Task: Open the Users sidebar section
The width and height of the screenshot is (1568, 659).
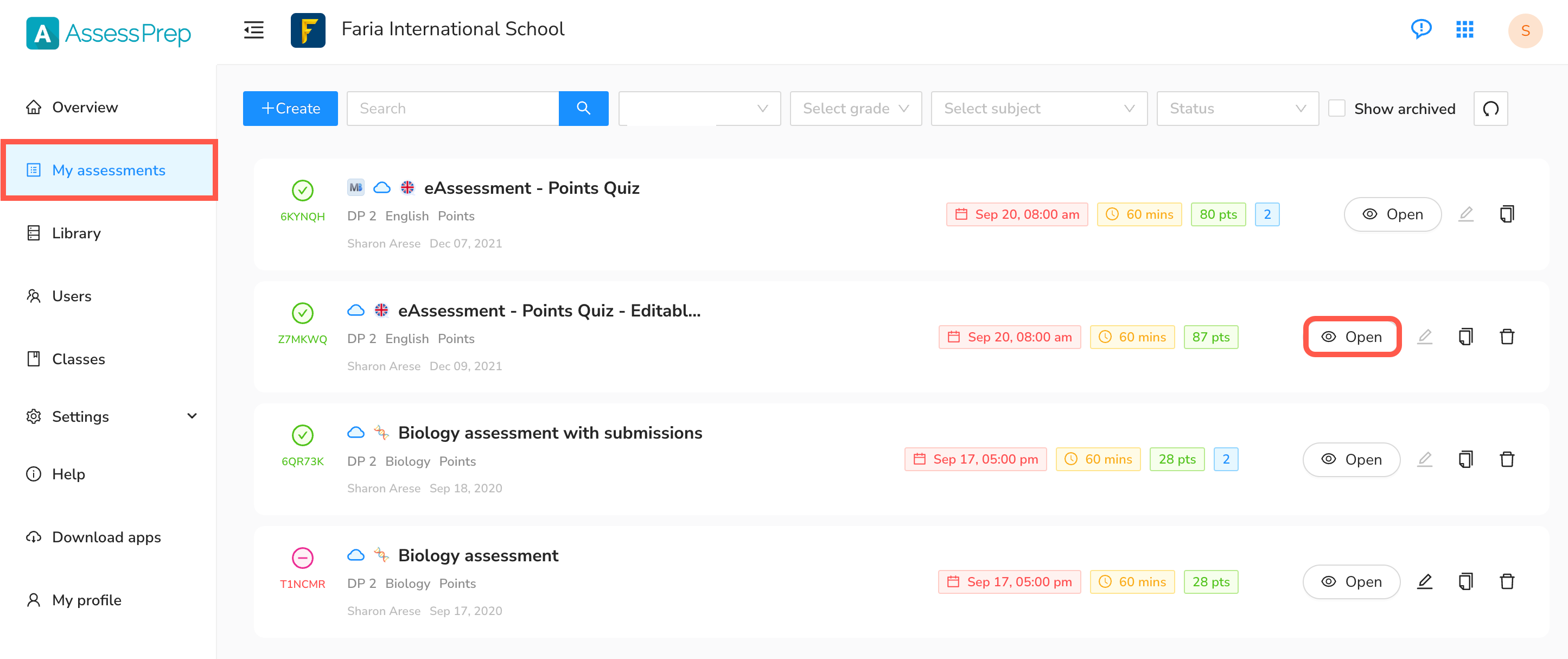Action: [71, 296]
